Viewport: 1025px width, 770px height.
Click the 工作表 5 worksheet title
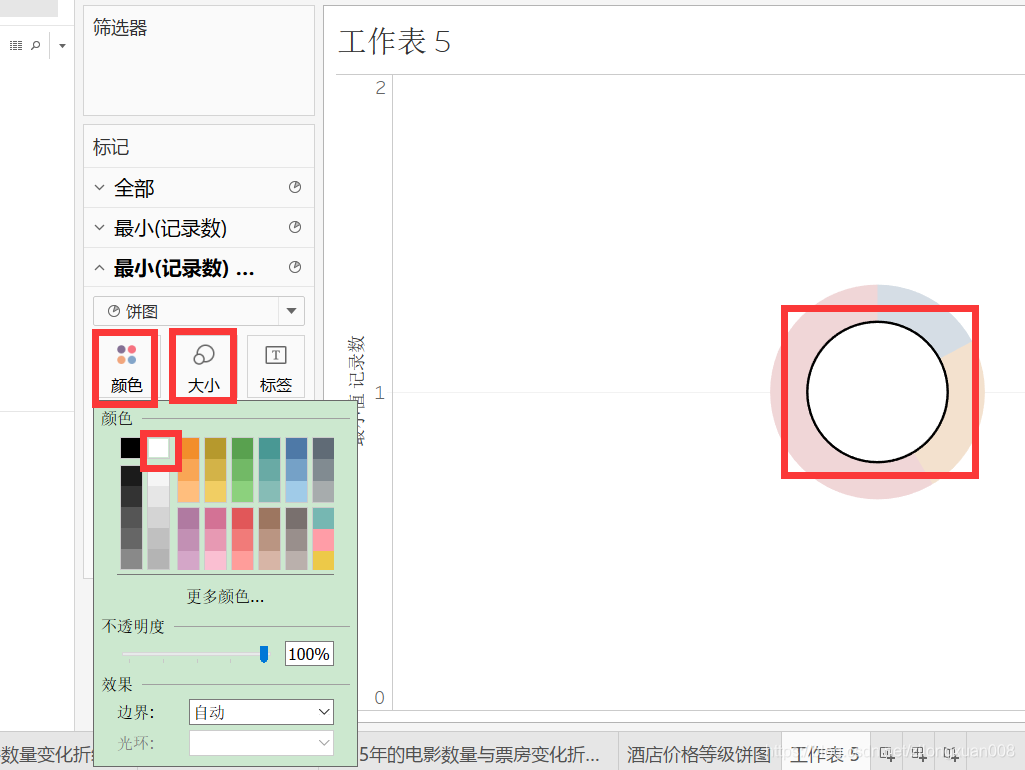pos(394,42)
